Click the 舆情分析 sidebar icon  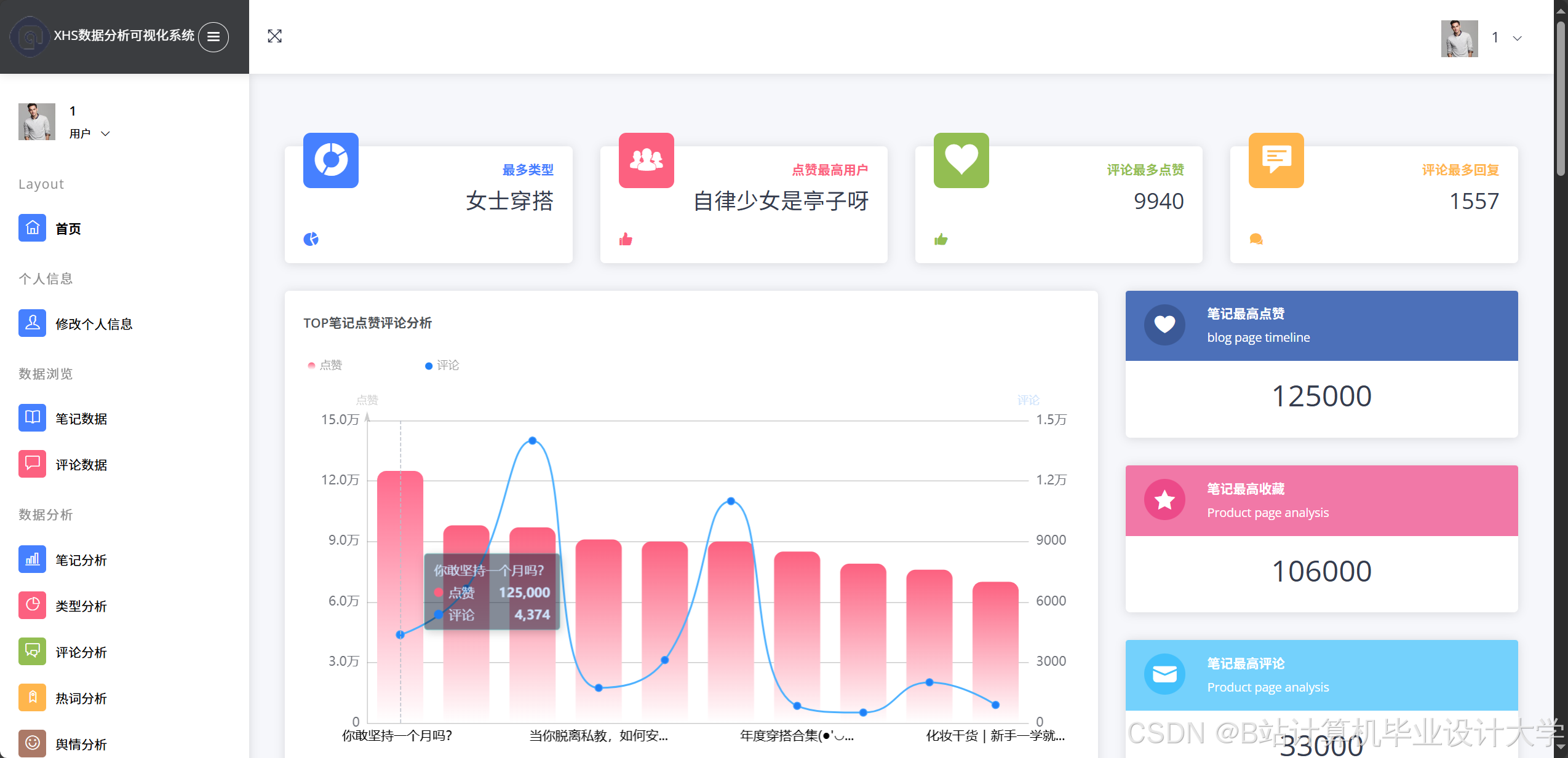tap(32, 743)
